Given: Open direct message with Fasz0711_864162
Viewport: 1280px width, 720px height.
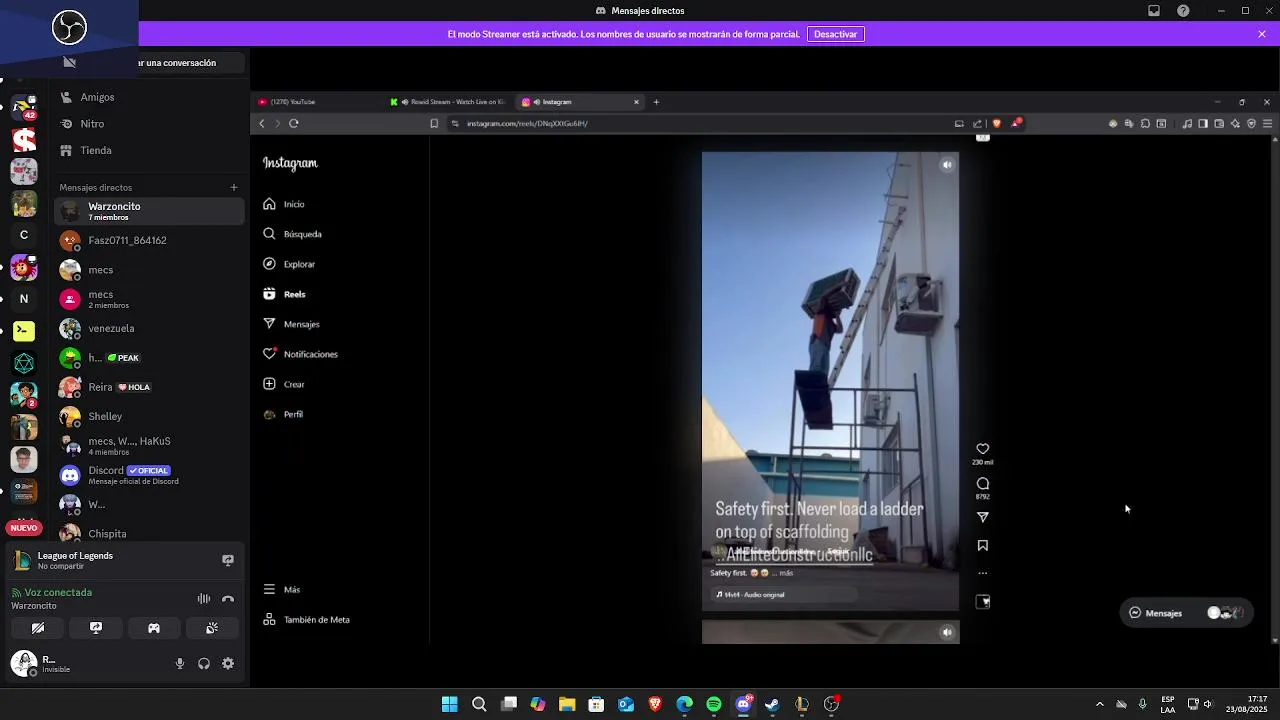Looking at the screenshot, I should (x=149, y=241).
